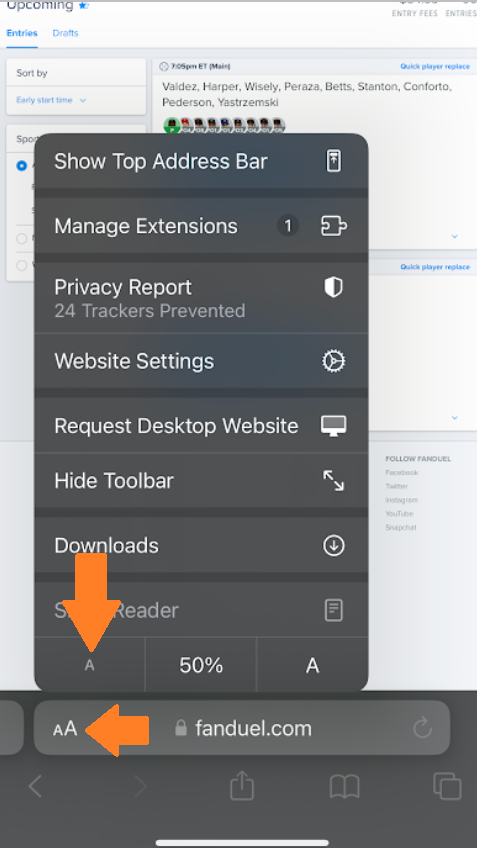Screen dimensions: 477x848
Task: Go forward with the forward chevron
Action: tap(140, 786)
